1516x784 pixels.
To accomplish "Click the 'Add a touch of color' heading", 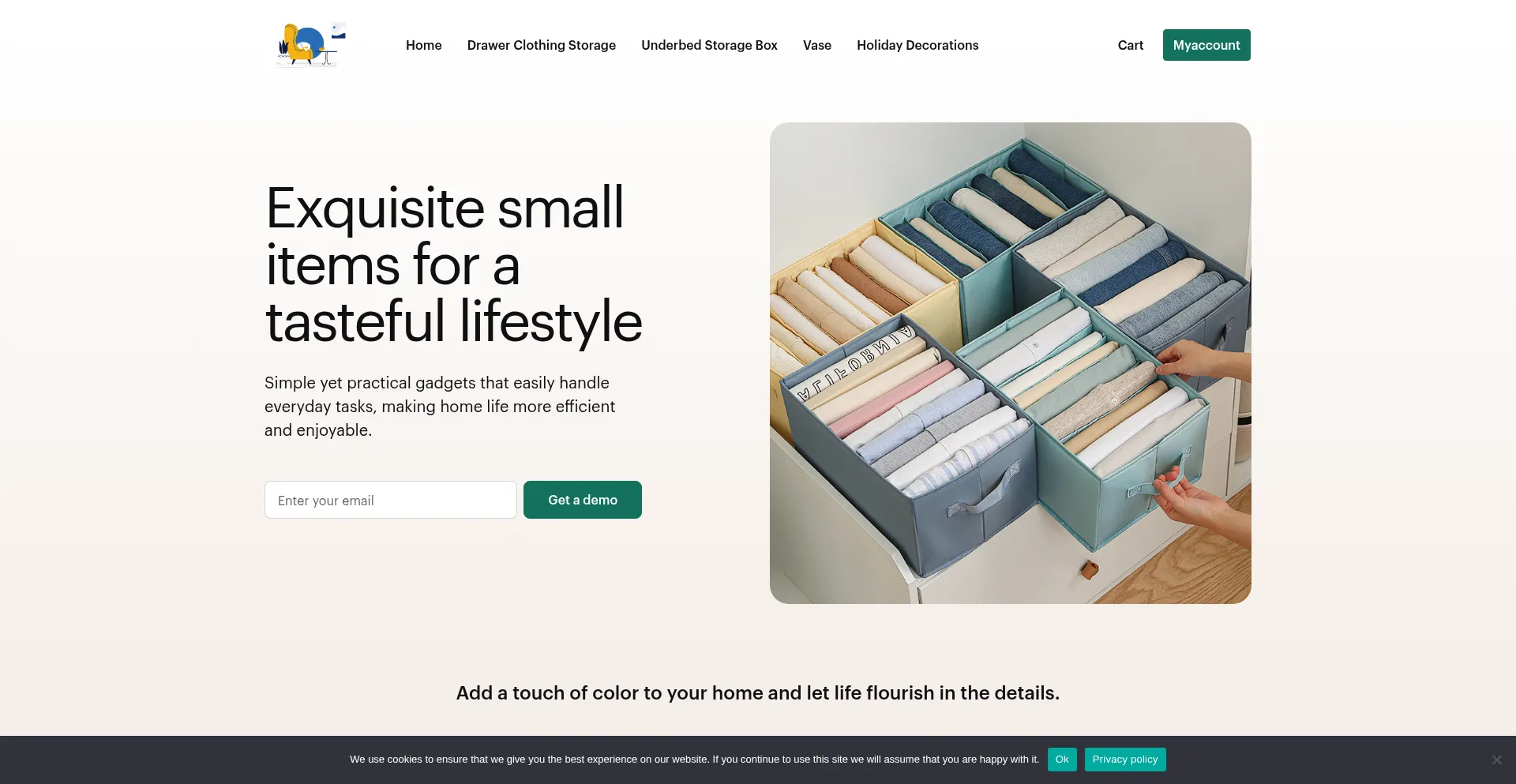I will coord(757,692).
